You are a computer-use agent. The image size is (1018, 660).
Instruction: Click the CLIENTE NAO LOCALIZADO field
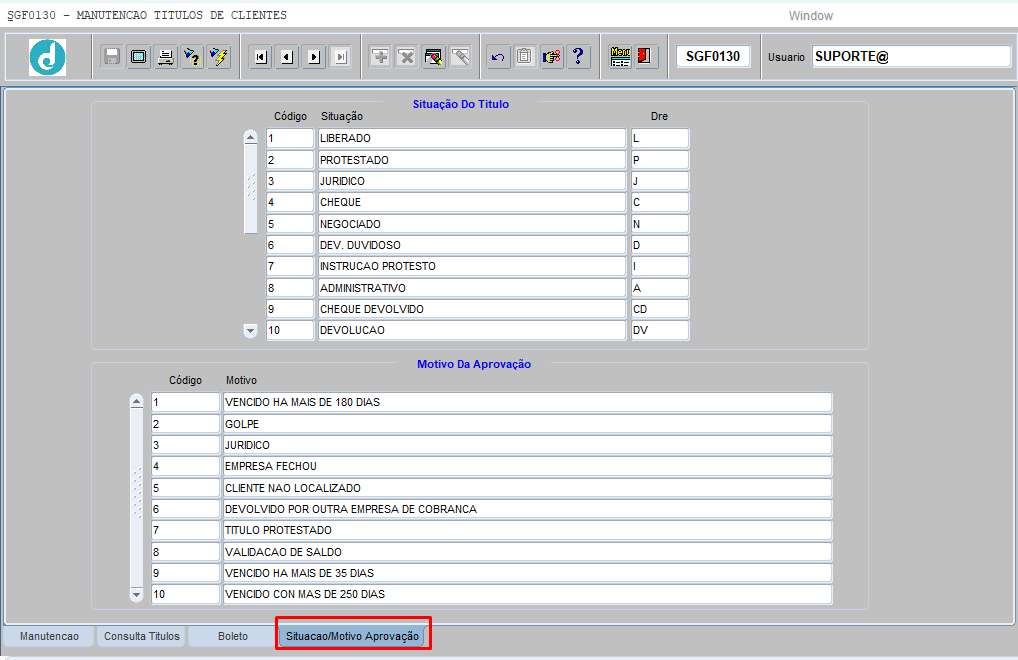[x=527, y=488]
